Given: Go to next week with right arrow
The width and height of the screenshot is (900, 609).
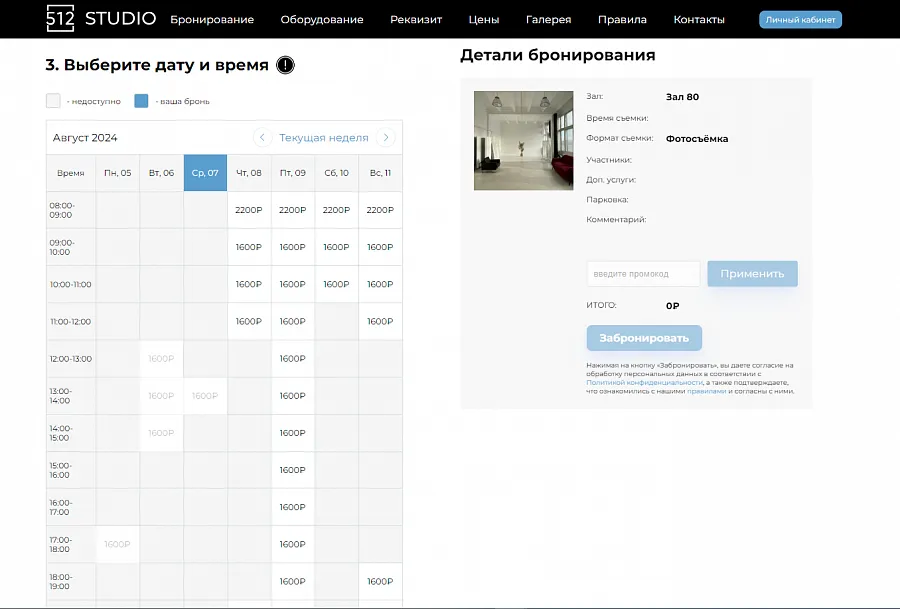Looking at the screenshot, I should coord(386,138).
